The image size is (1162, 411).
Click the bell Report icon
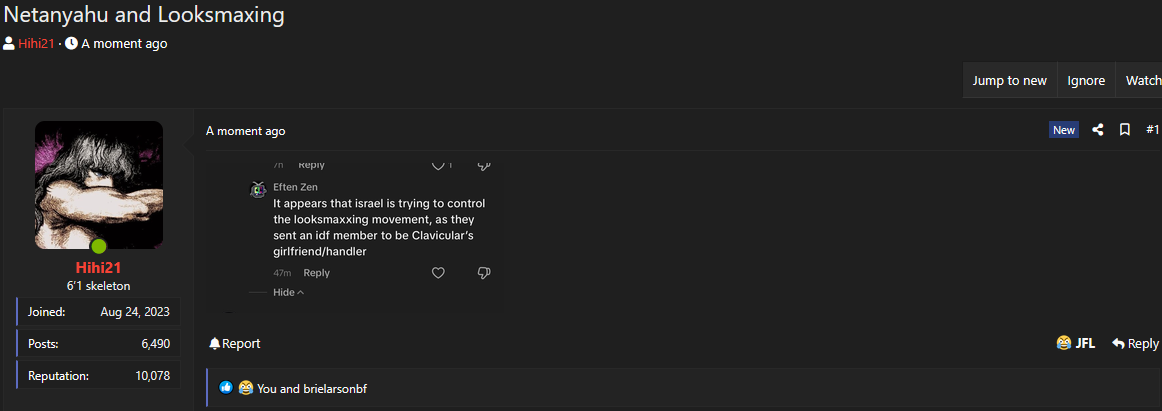click(215, 344)
